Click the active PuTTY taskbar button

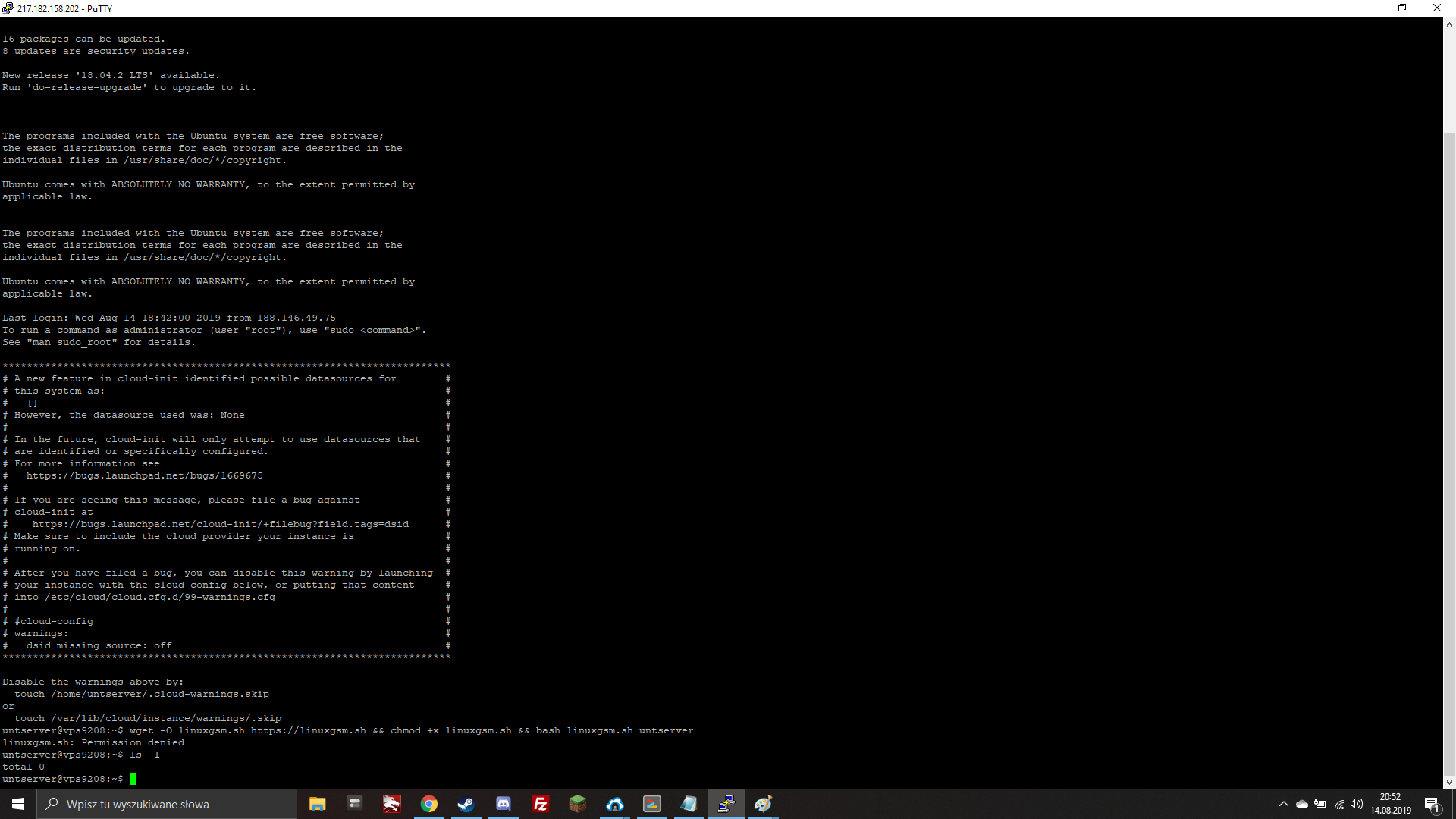[726, 804]
